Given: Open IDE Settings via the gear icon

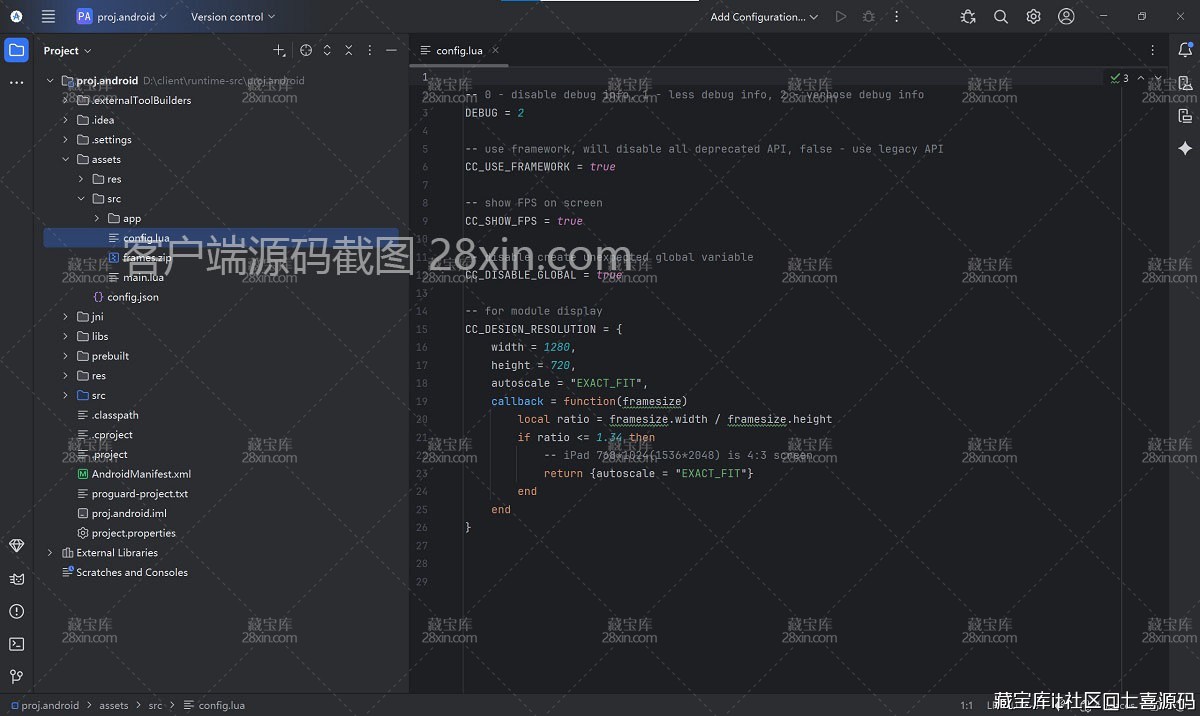Looking at the screenshot, I should pos(1033,16).
